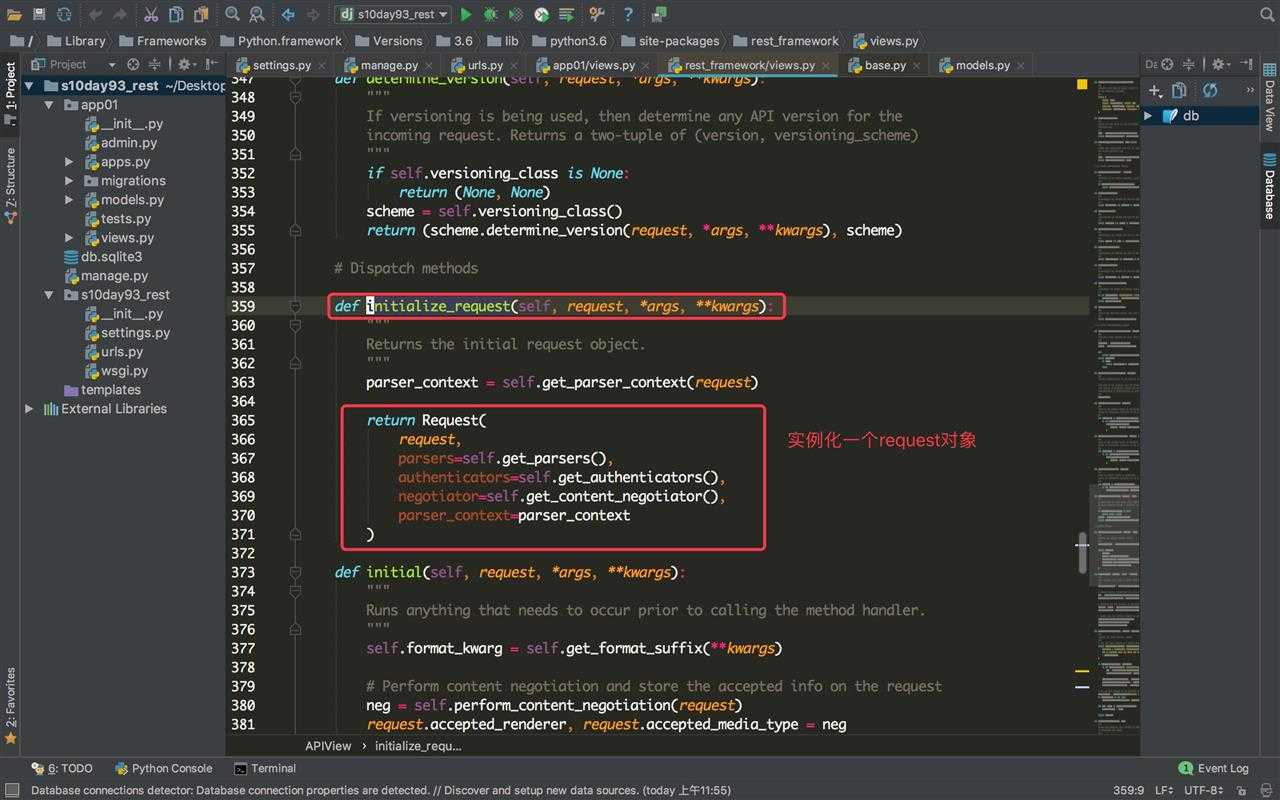1280x800 pixels.
Task: Toggle the Python Console tool window
Action: point(163,768)
